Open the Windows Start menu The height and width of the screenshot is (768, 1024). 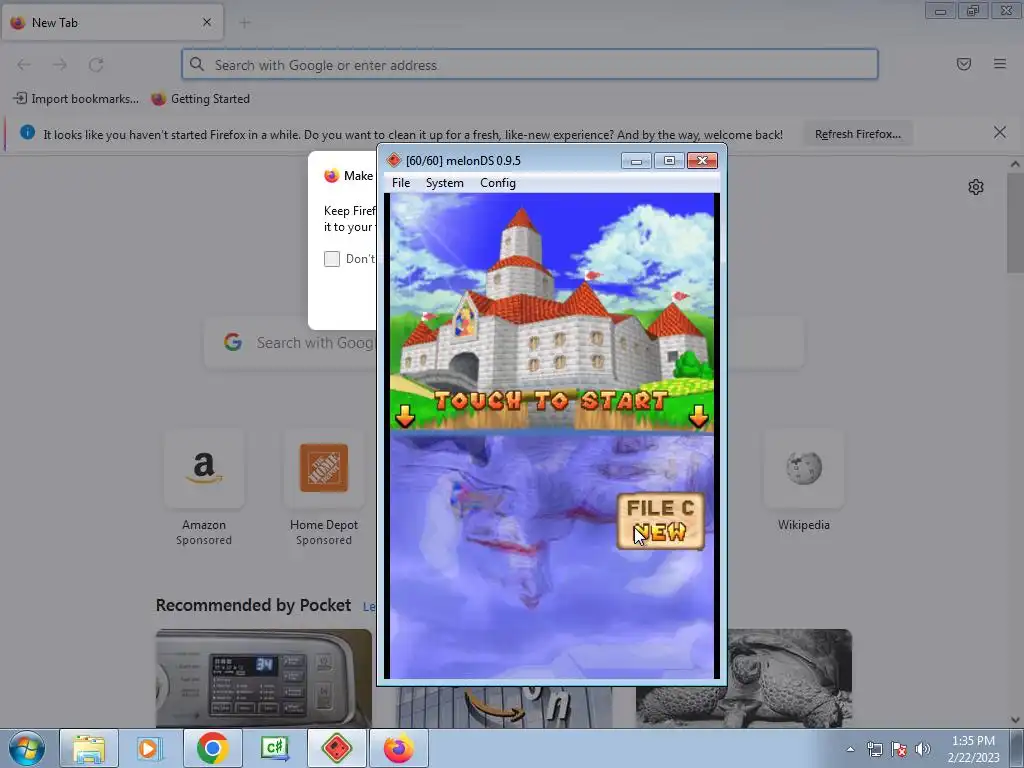coord(26,748)
